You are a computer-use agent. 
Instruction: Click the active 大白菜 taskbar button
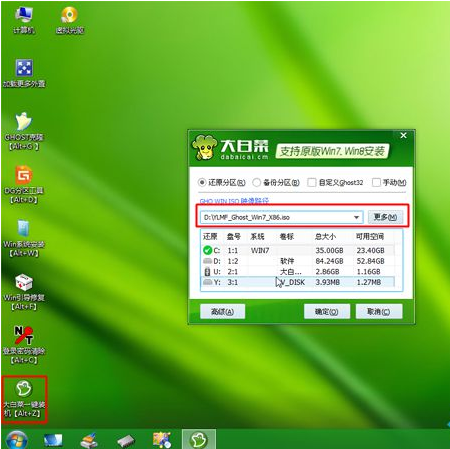click(x=199, y=439)
